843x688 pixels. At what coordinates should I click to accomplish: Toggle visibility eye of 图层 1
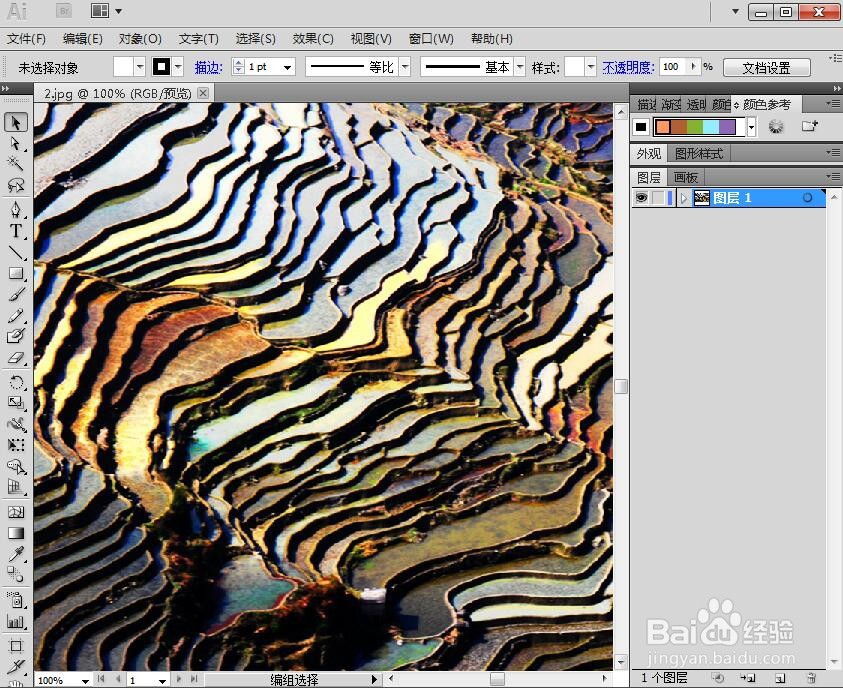point(641,198)
